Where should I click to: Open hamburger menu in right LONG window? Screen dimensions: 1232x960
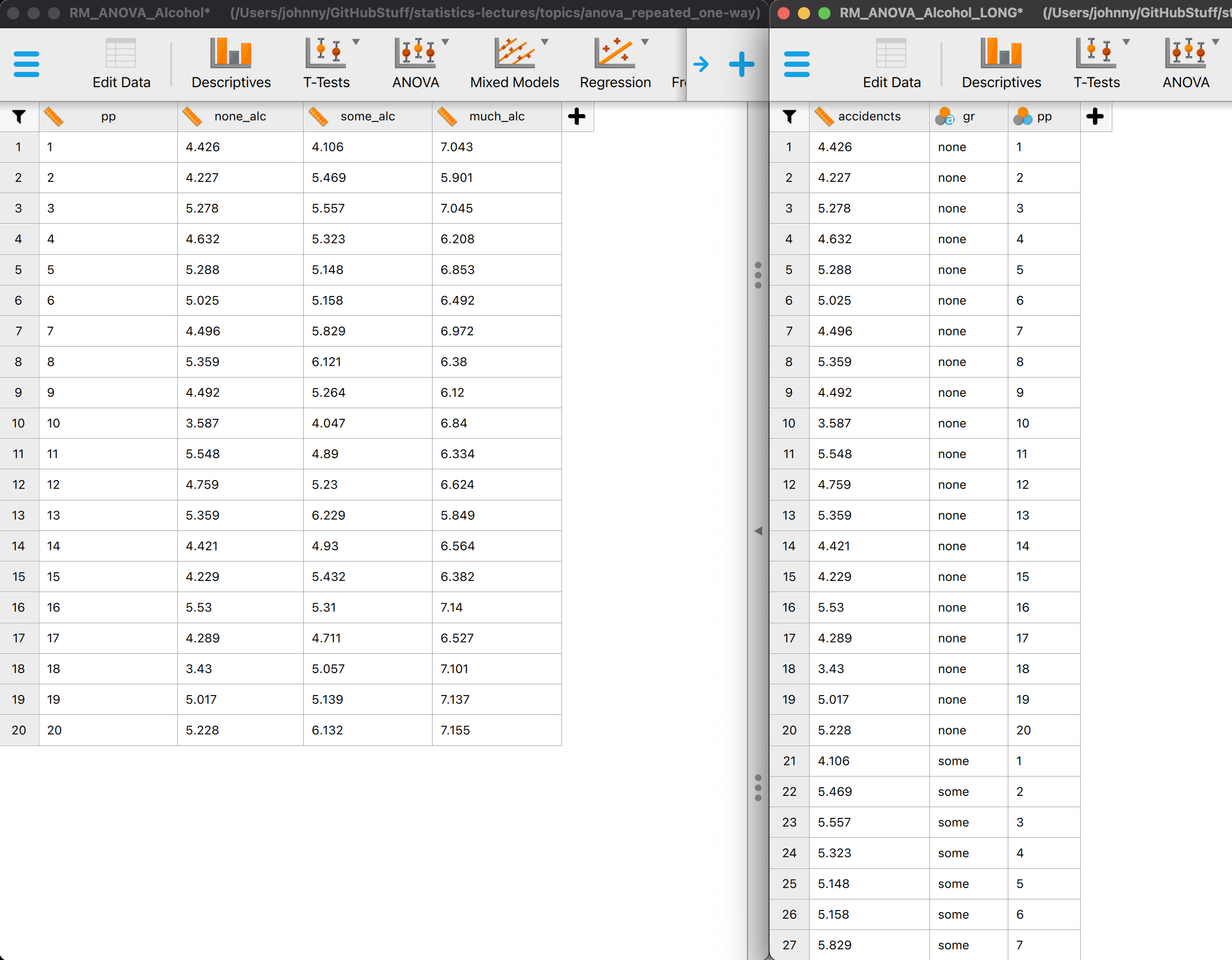796,64
